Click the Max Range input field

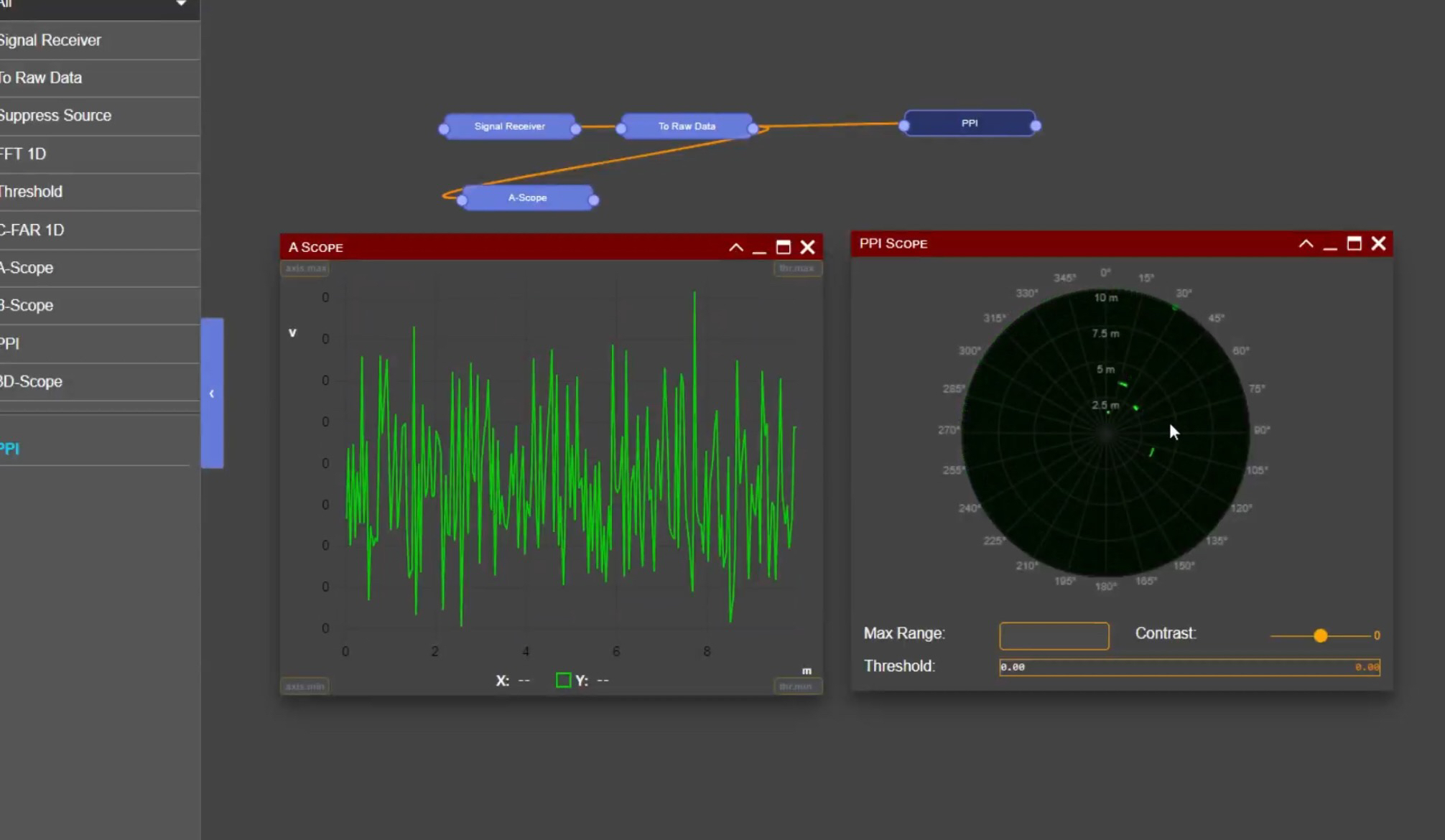1054,635
